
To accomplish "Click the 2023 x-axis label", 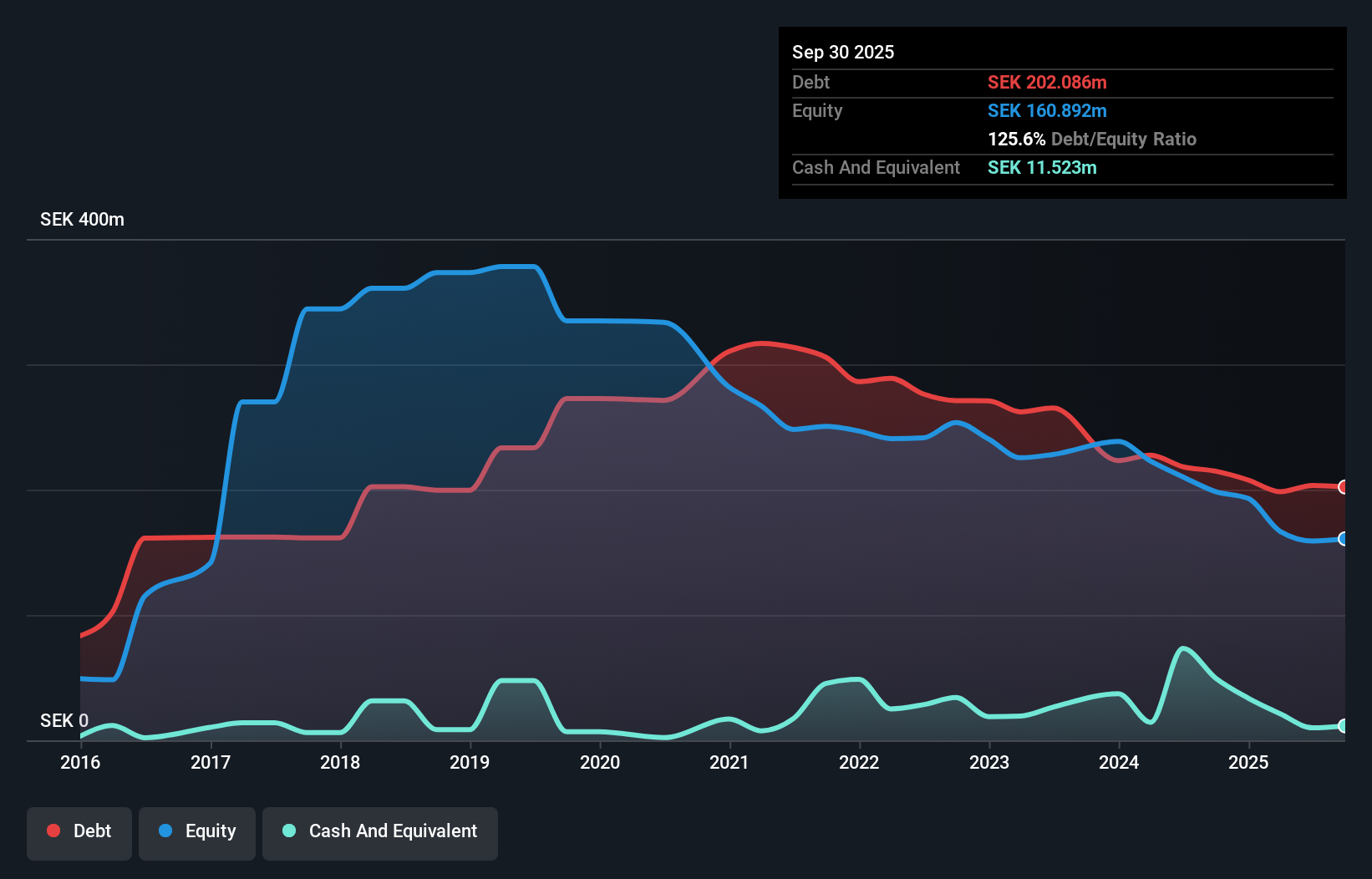I will [x=989, y=762].
